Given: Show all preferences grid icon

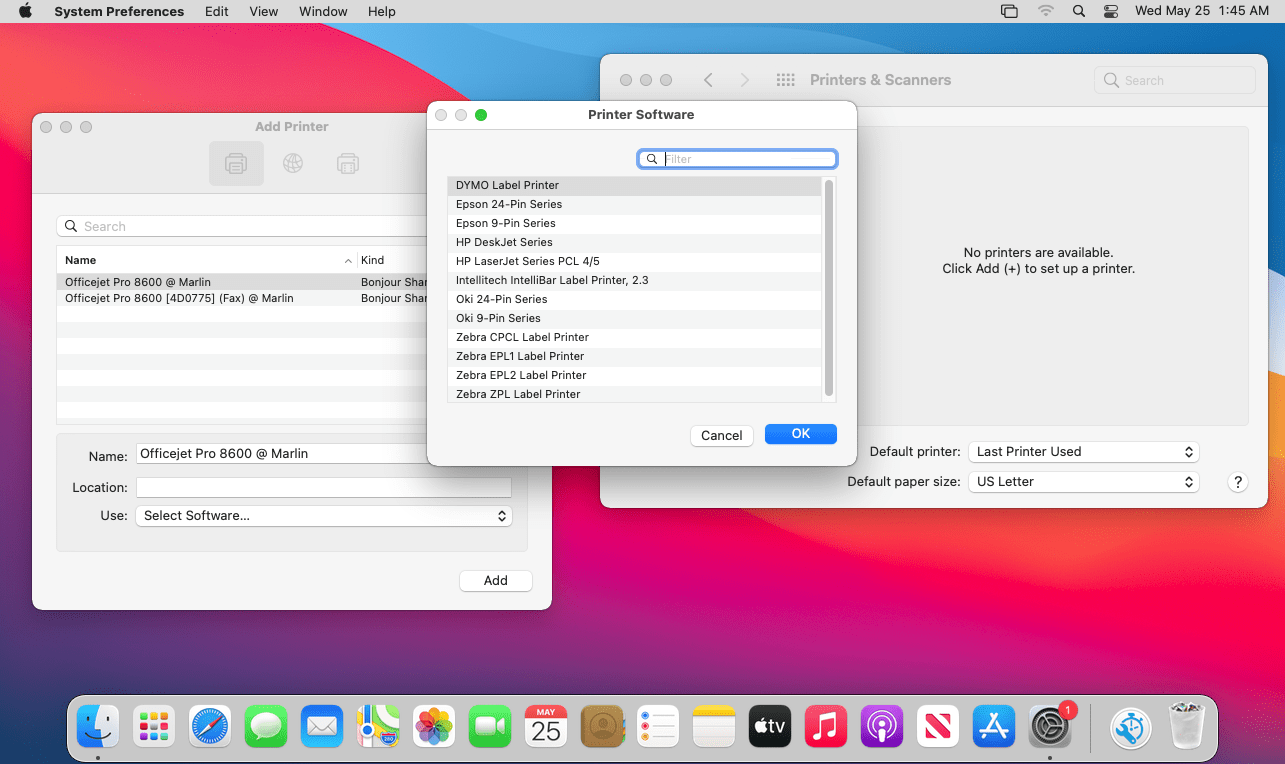Looking at the screenshot, I should tap(785, 80).
